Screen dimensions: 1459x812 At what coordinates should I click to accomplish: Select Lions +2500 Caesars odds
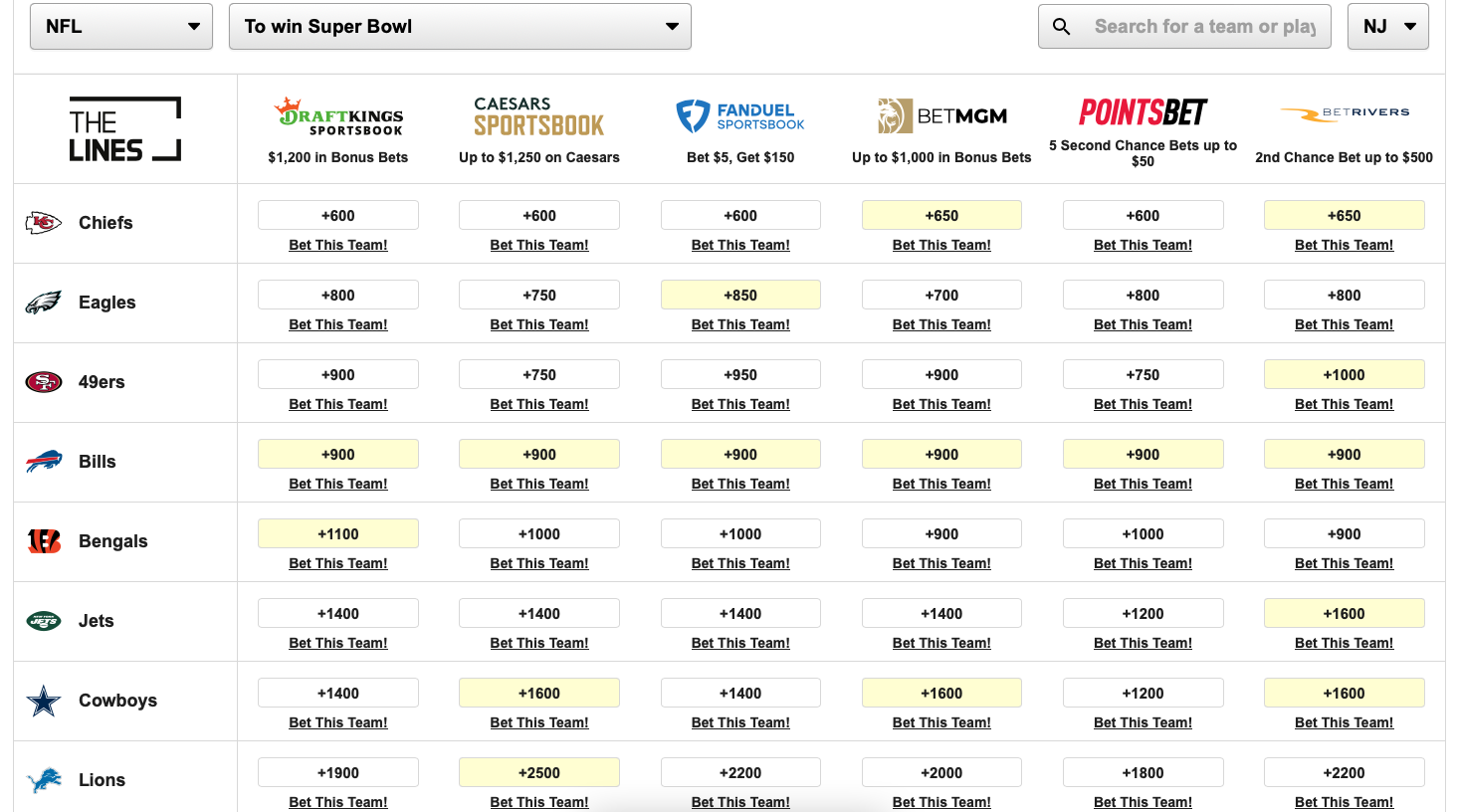[x=539, y=772]
